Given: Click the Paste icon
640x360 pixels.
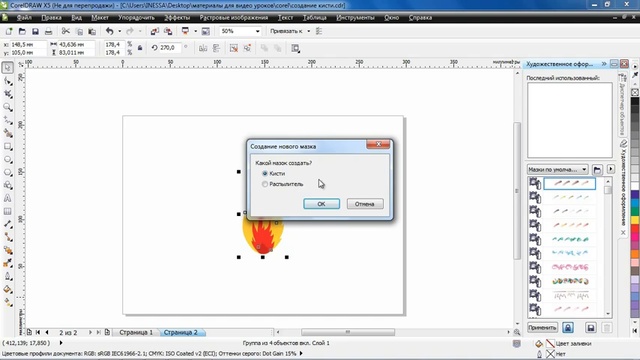Looking at the screenshot, I should (92, 31).
